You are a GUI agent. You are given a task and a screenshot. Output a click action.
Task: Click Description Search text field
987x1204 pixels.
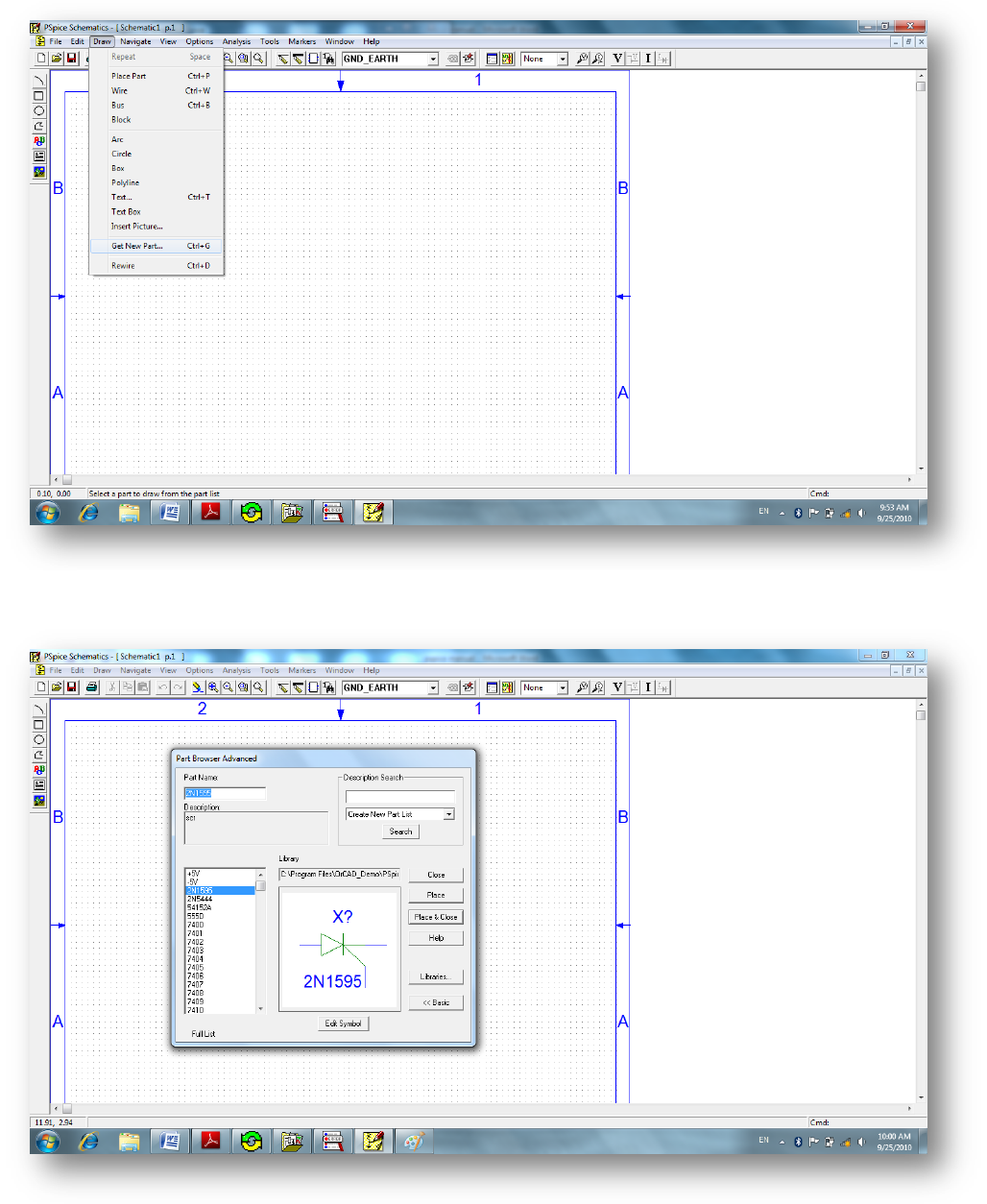point(399,796)
